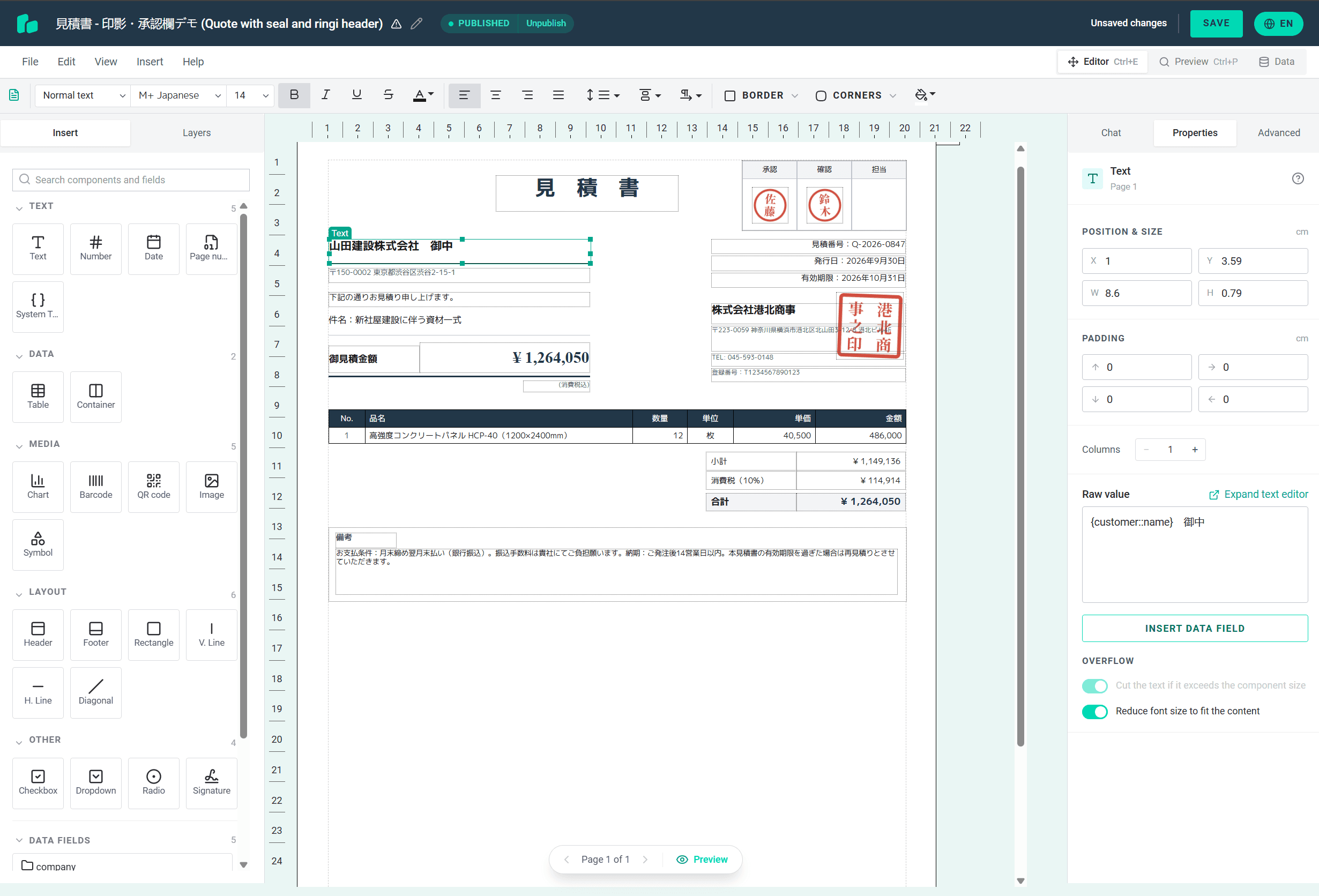
Task: Click the Search components and fields box
Action: (131, 180)
